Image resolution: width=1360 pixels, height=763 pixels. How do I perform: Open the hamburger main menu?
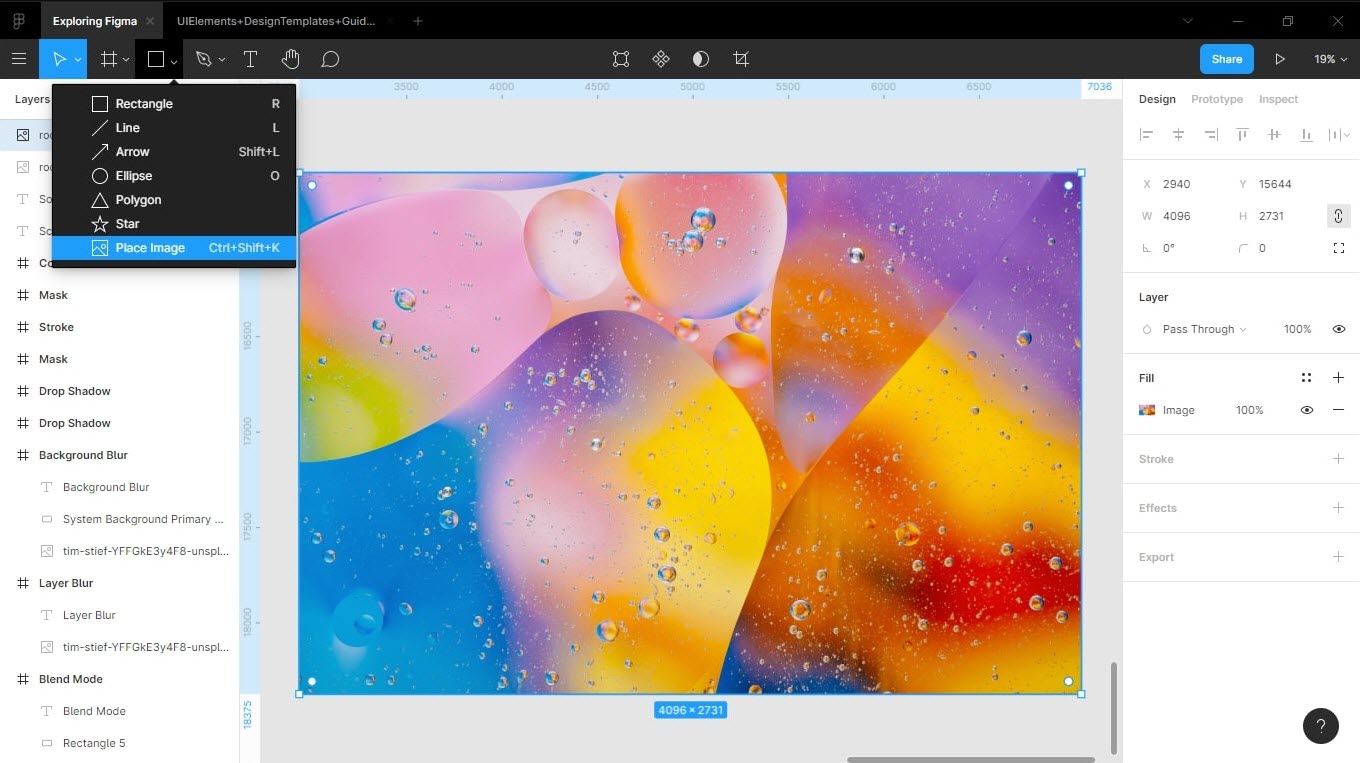[x=19, y=60]
